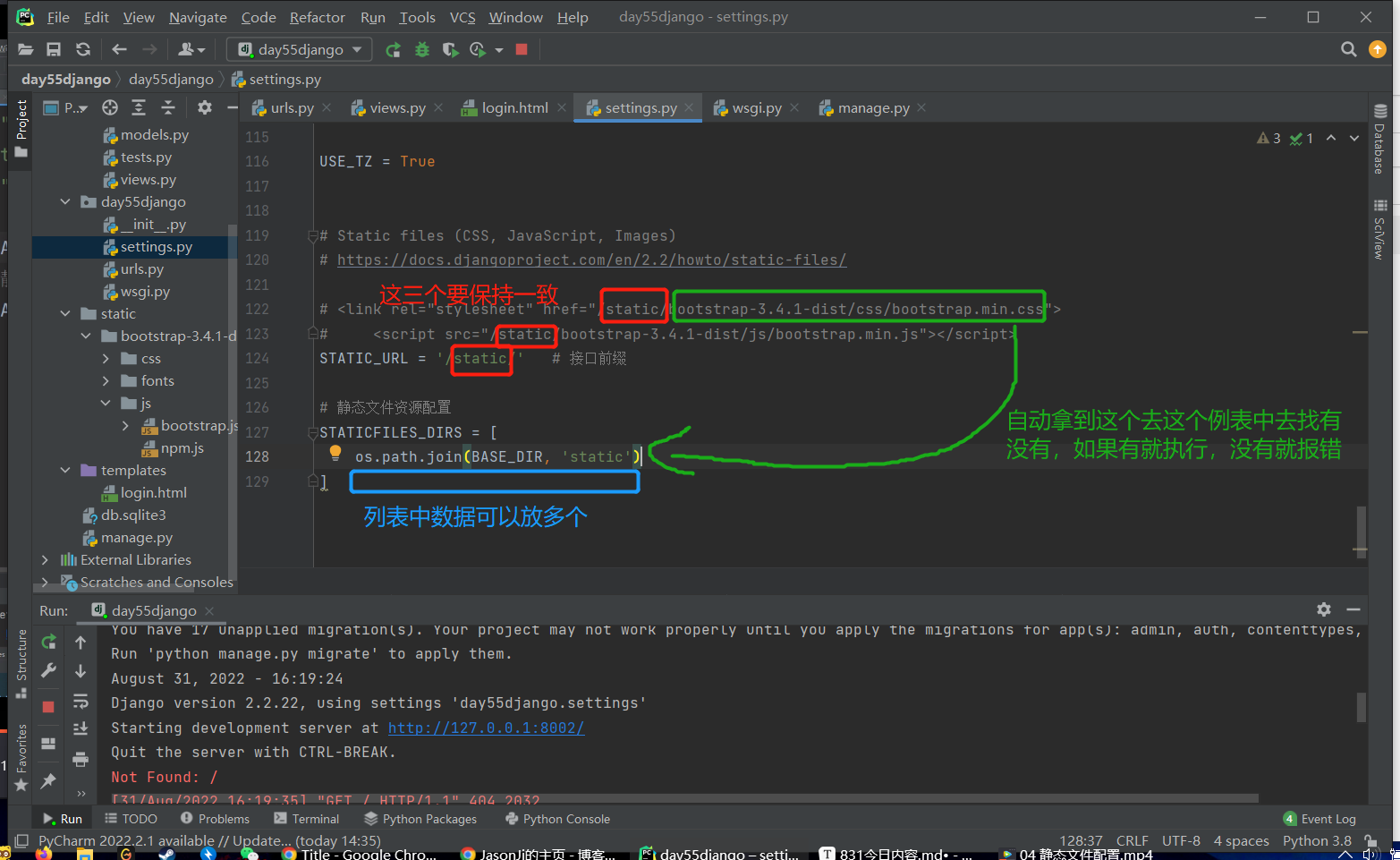1400x860 pixels.
Task: Navigate back with the left arrow icon
Action: 119,49
